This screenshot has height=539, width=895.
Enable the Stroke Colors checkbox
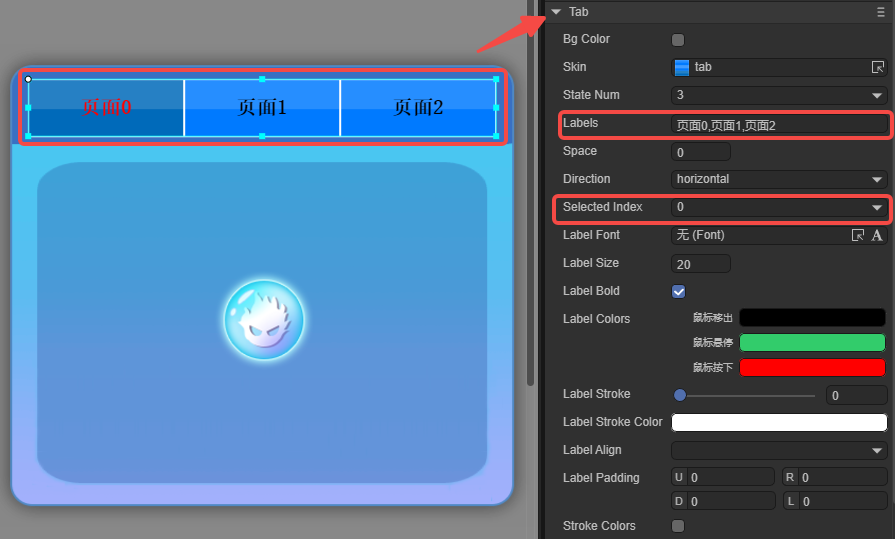[x=678, y=526]
